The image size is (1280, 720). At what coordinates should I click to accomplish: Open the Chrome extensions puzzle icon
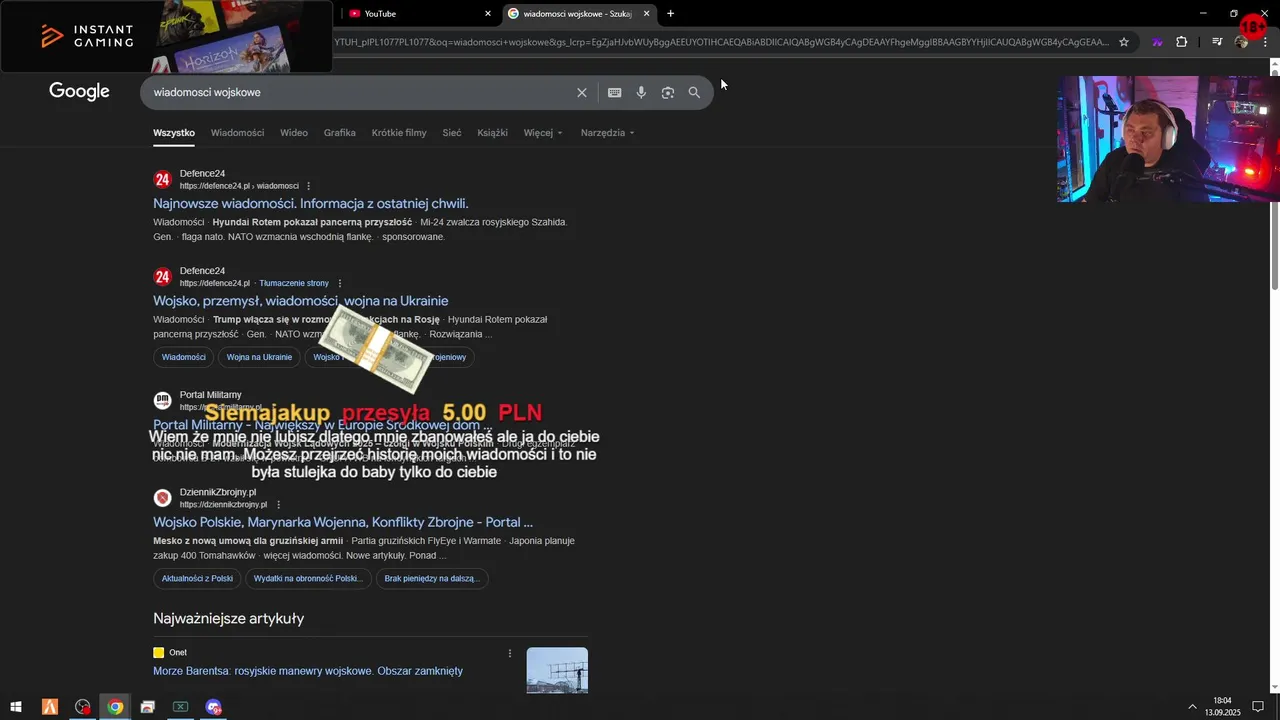(x=1182, y=42)
